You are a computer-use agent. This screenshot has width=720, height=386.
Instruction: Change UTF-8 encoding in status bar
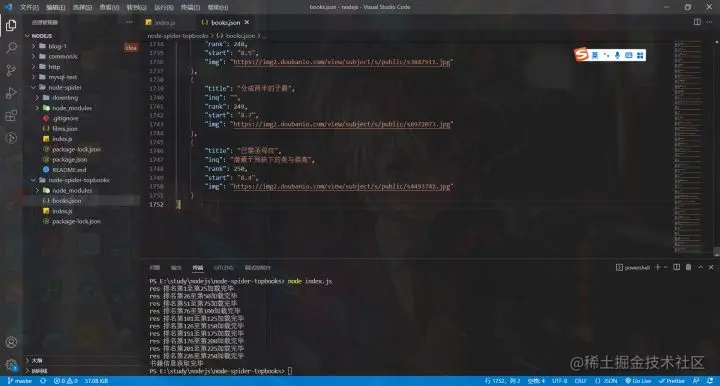coord(559,381)
